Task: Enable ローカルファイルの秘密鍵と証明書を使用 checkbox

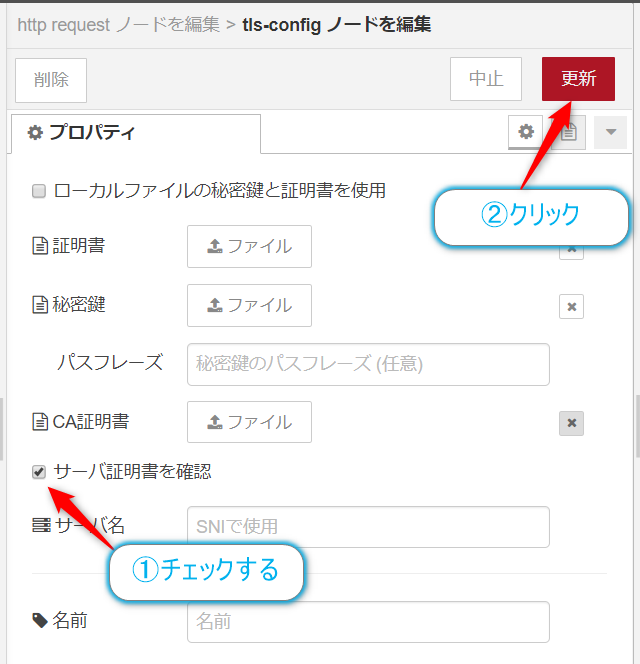Action: point(39,191)
